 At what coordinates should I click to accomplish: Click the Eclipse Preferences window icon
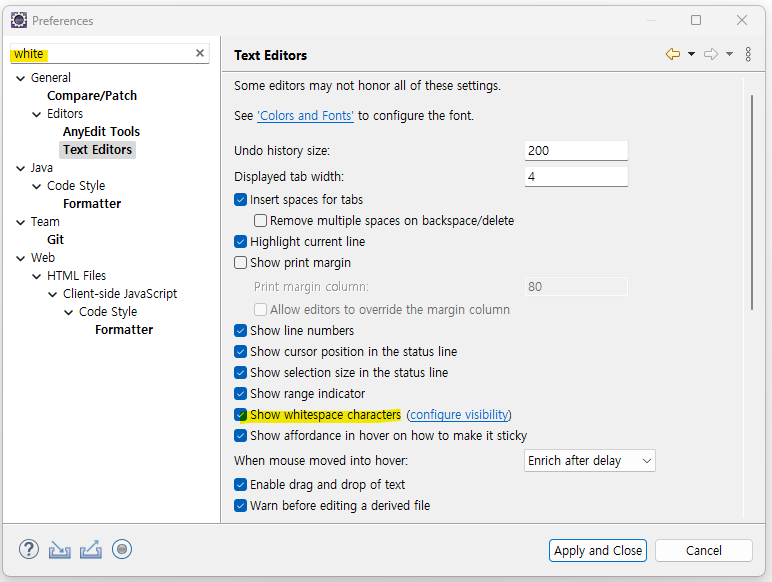click(19, 20)
